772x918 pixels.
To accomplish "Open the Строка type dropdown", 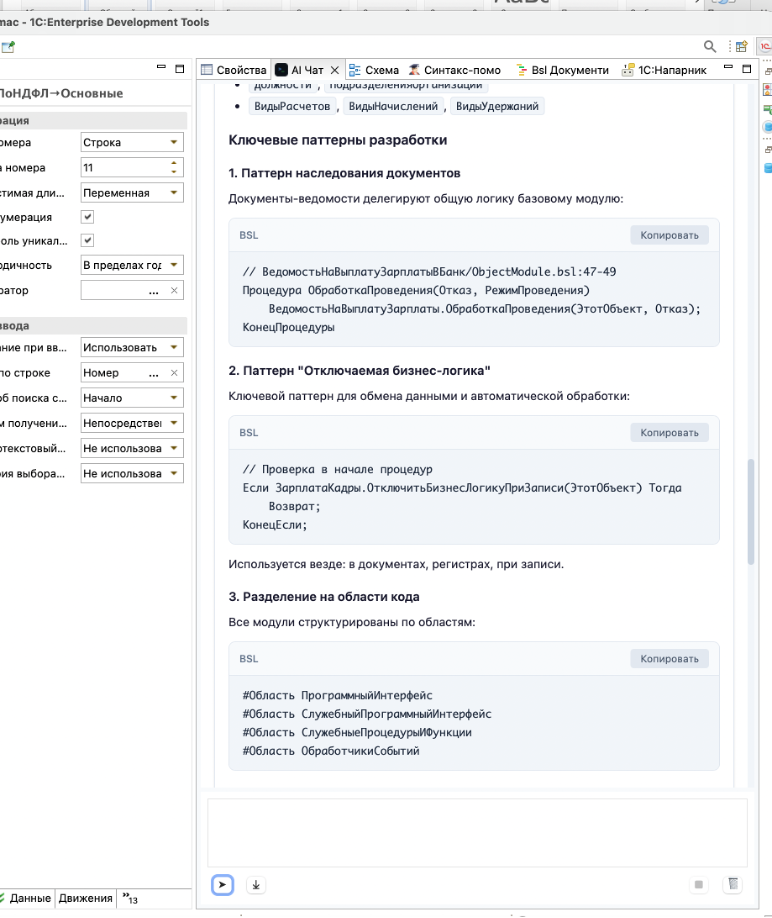I will 174,143.
